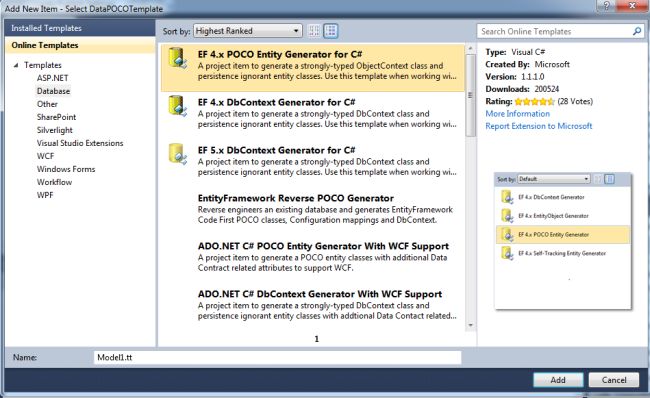Image resolution: width=650 pixels, height=398 pixels.
Task: Click the (28 Votes) text
Action: click(575, 102)
